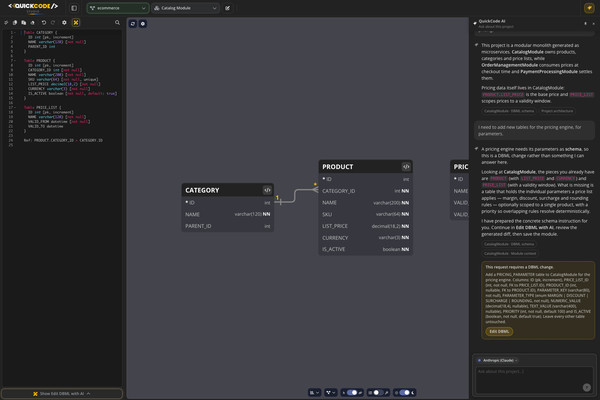Open the Catalog Module dropdown
600x400 pixels.
[185, 8]
